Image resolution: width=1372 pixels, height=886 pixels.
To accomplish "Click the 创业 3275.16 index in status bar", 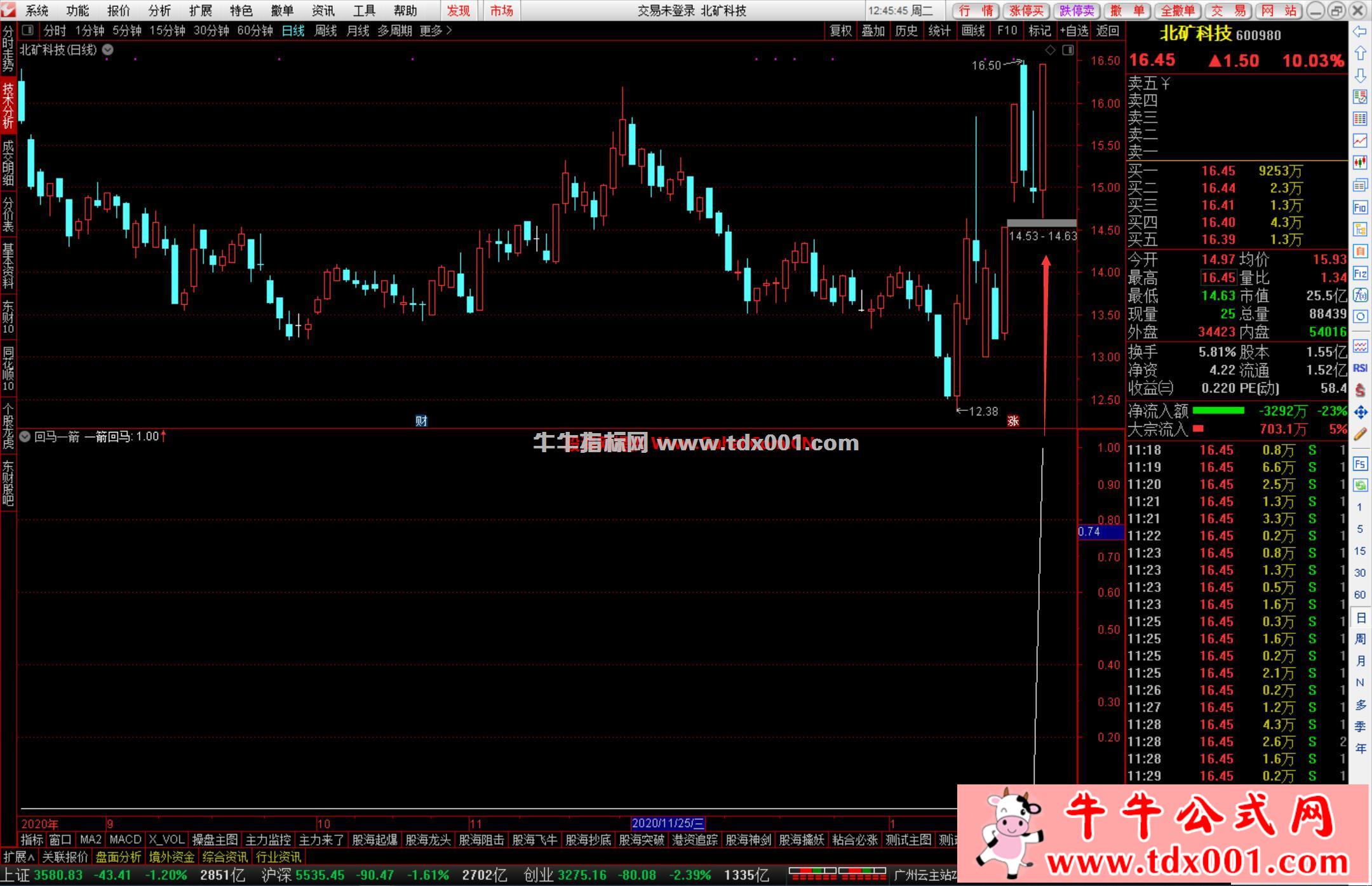I will 565,875.
